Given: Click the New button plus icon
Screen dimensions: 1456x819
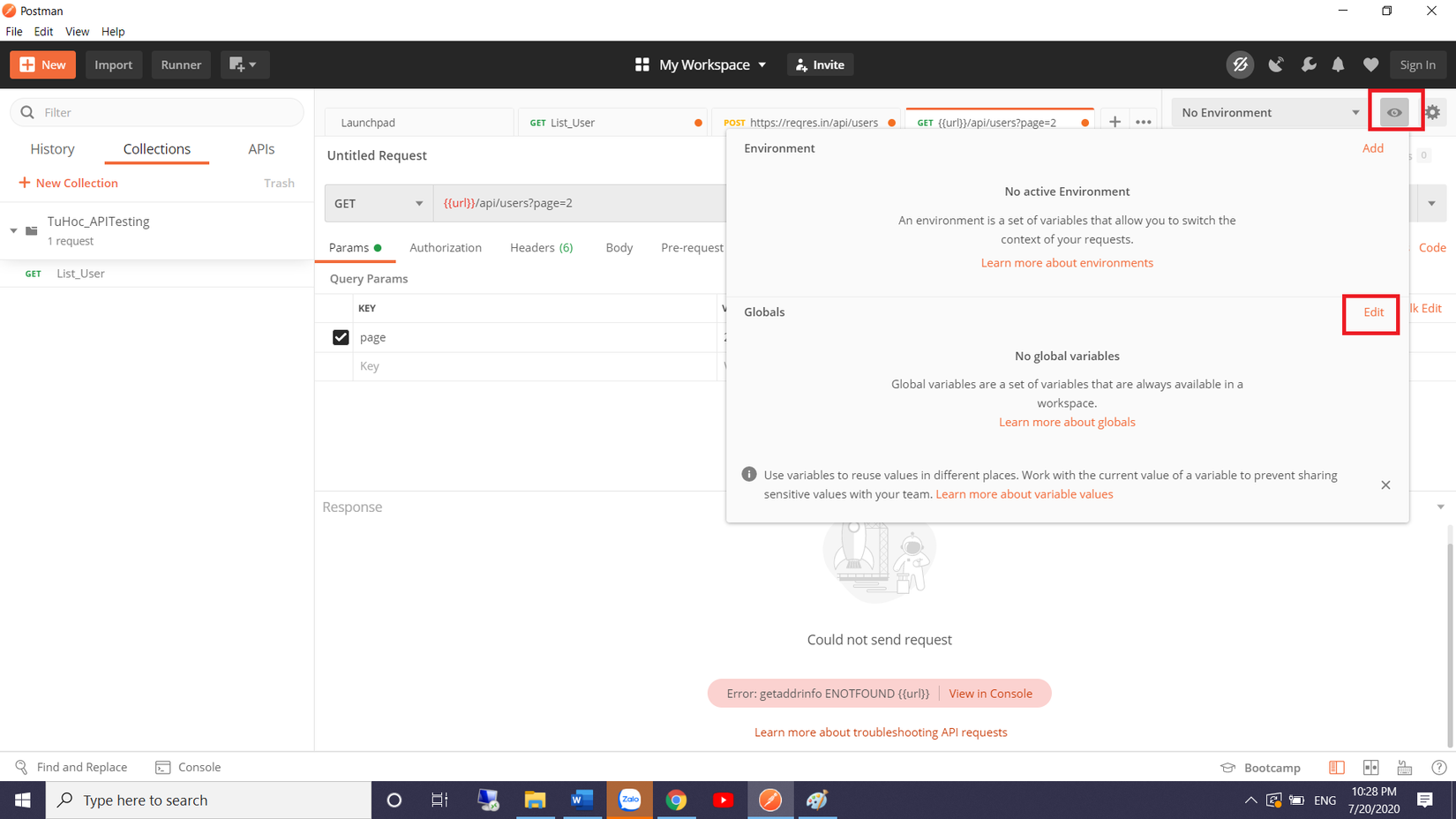Looking at the screenshot, I should click(x=27, y=64).
